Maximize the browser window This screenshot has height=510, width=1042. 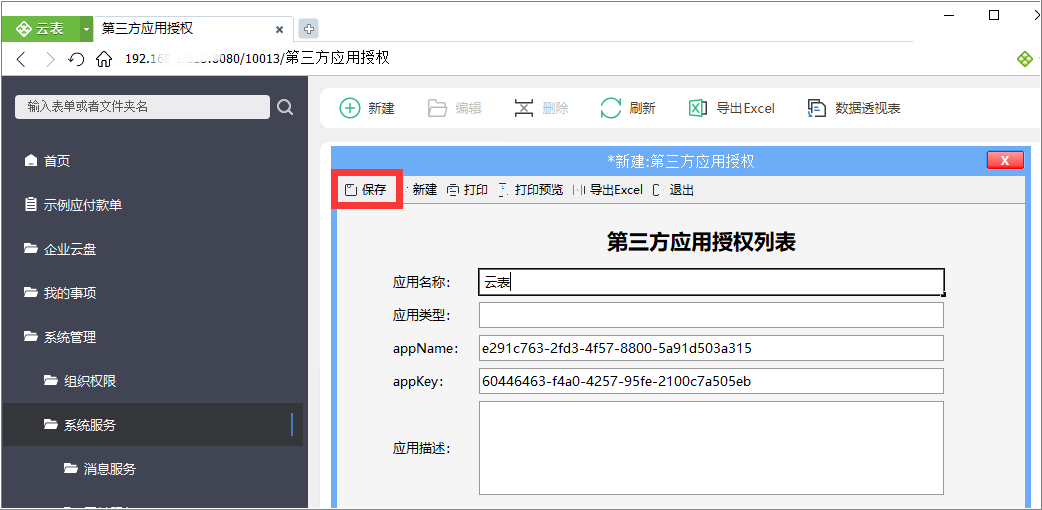pyautogui.click(x=994, y=15)
